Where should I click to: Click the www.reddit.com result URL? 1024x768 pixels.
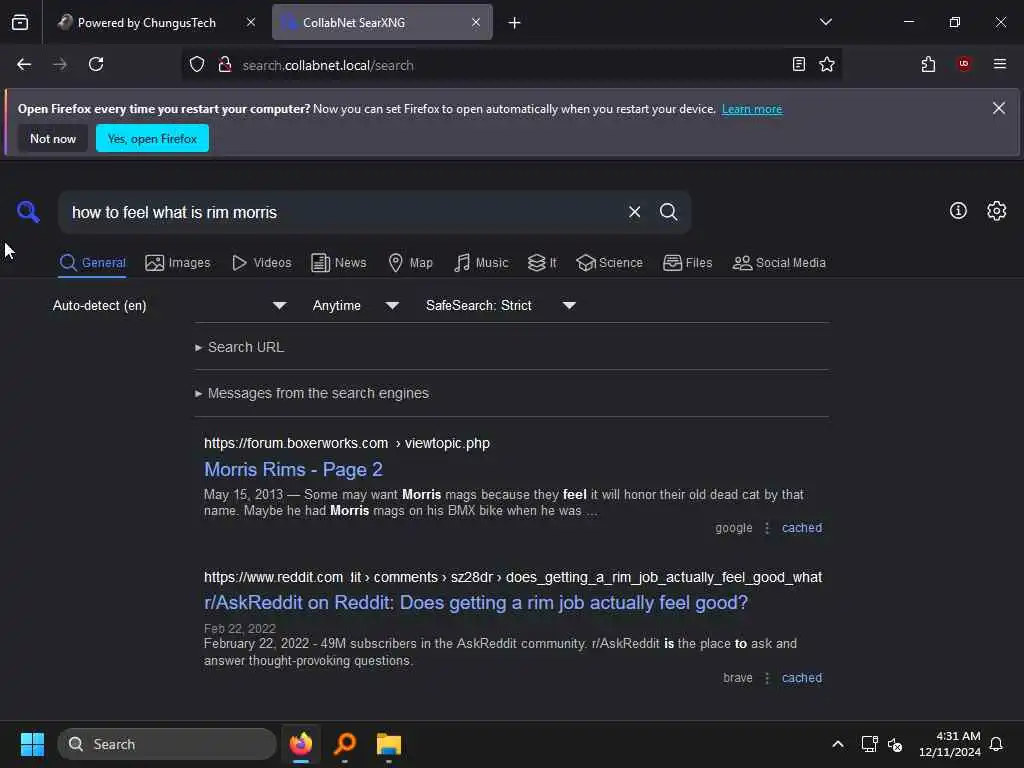click(513, 577)
